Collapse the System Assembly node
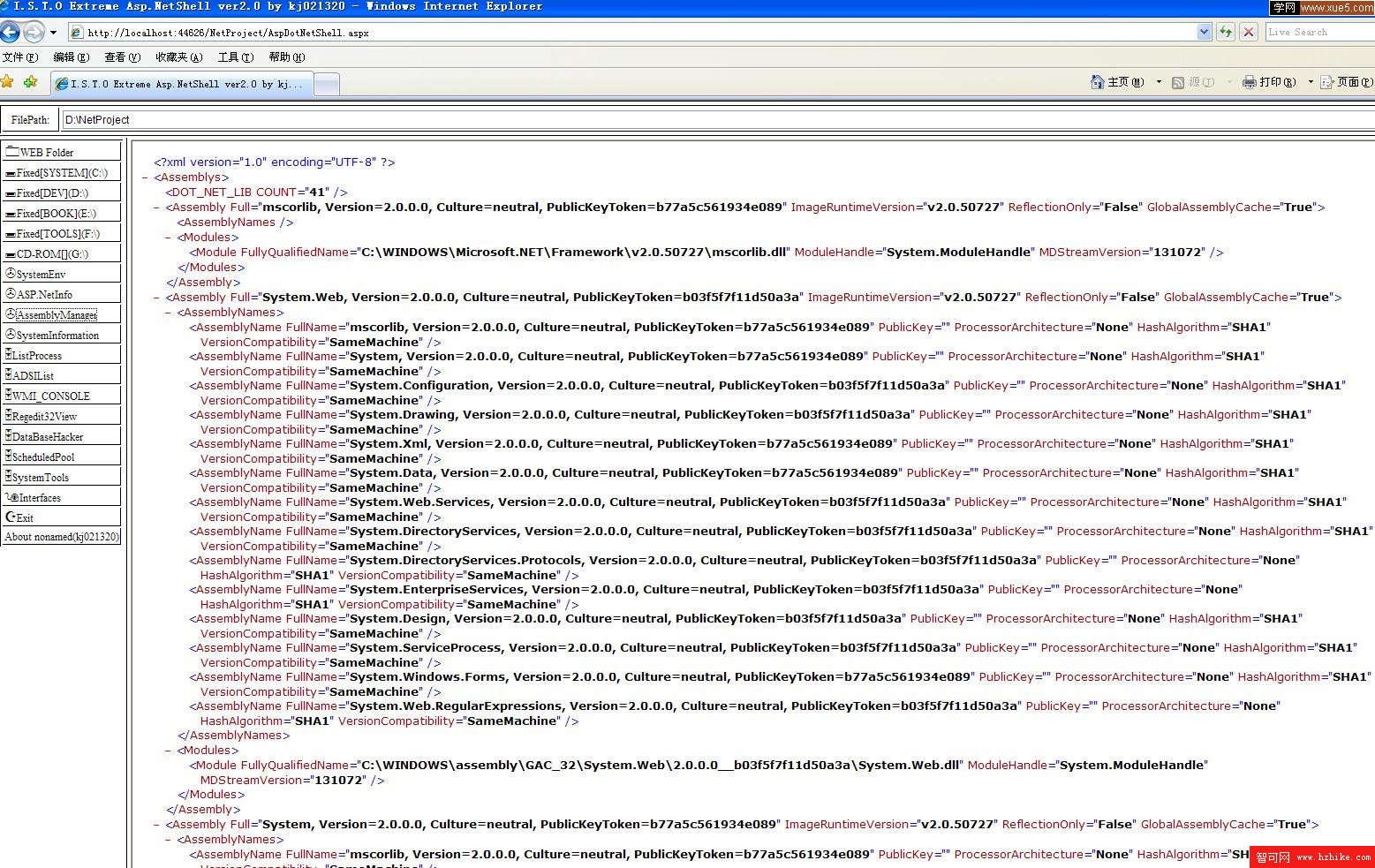 (157, 825)
